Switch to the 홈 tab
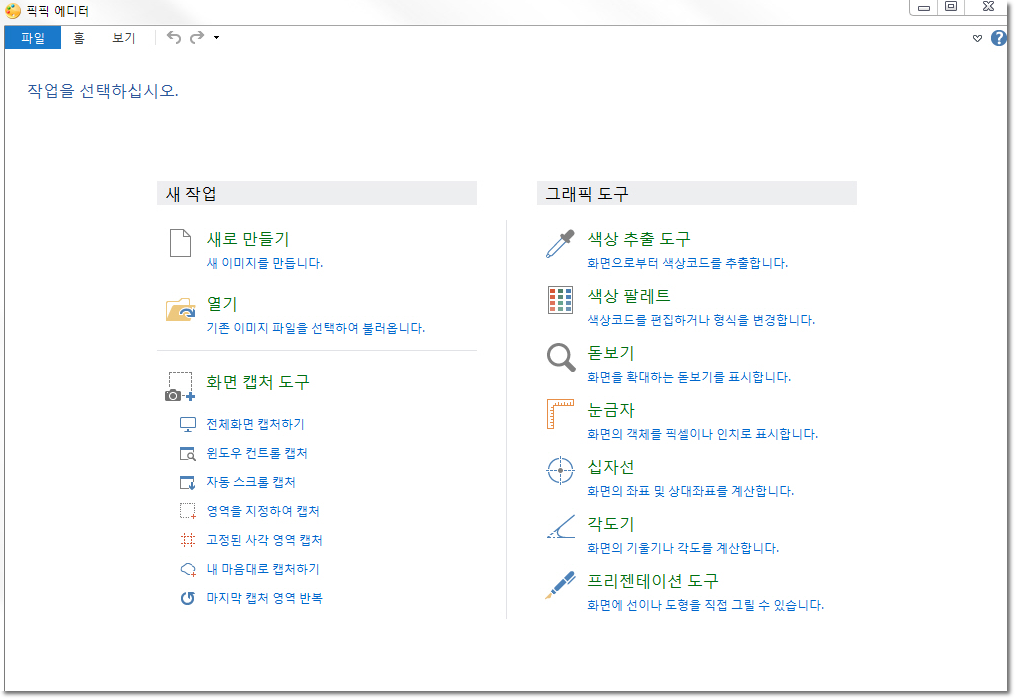 click(x=78, y=38)
